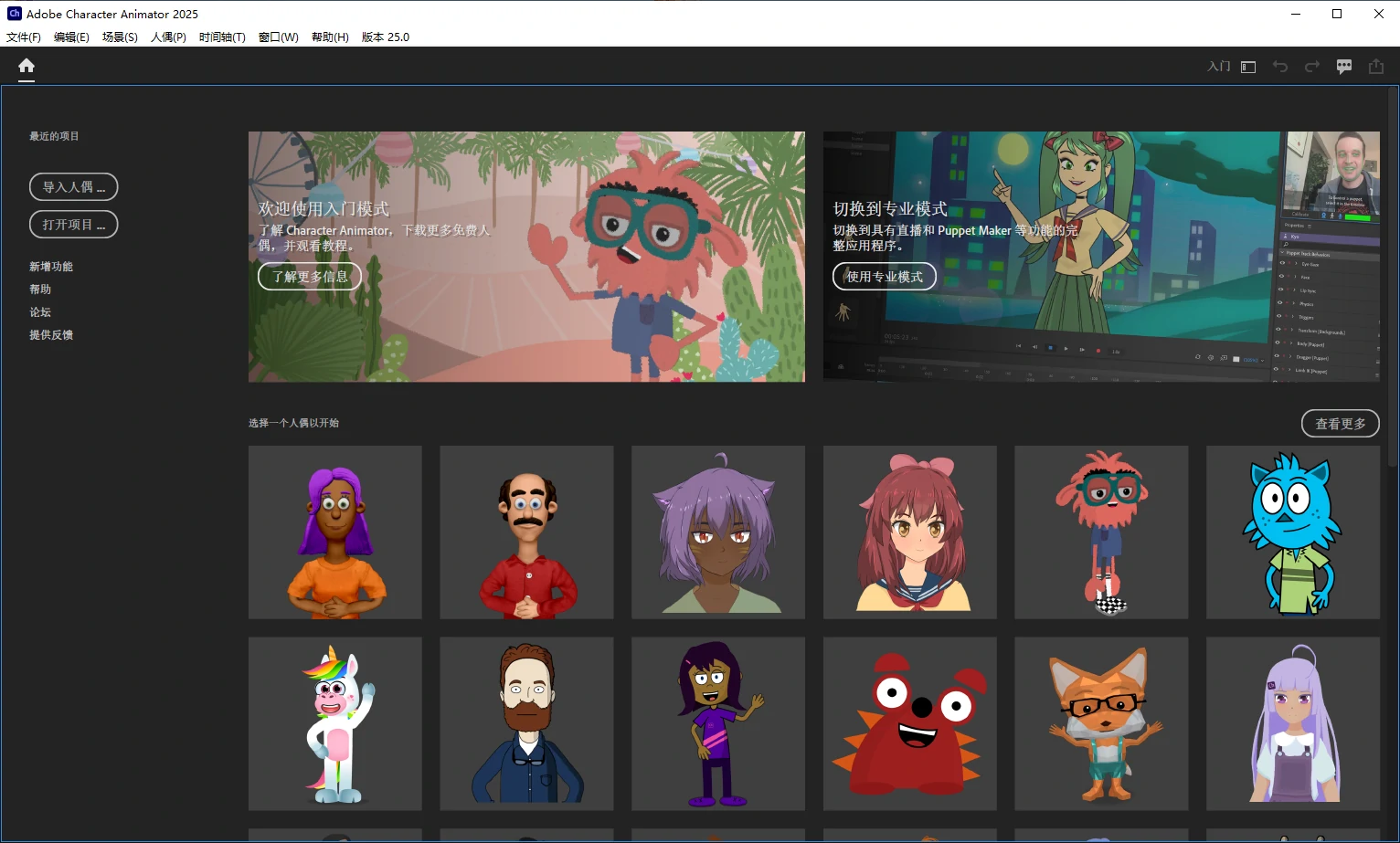1400x843 pixels.
Task: Click 使用专业模式 to switch modes
Action: pos(884,276)
